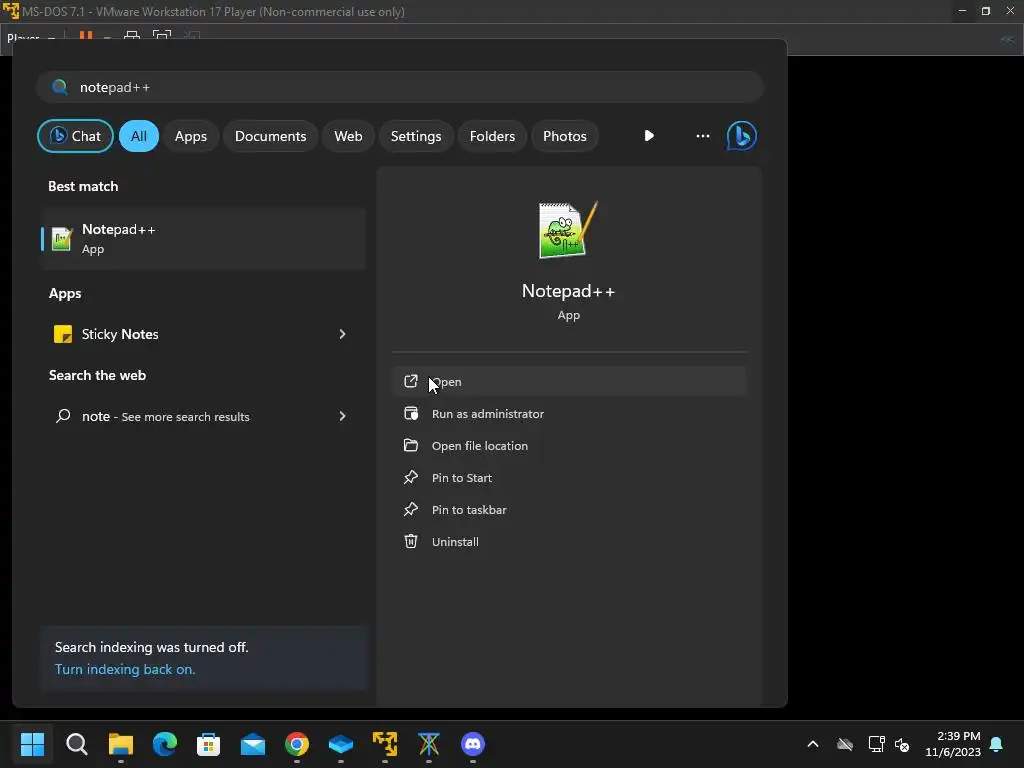Show hidden system tray icons
The height and width of the screenshot is (768, 1024).
[813, 744]
